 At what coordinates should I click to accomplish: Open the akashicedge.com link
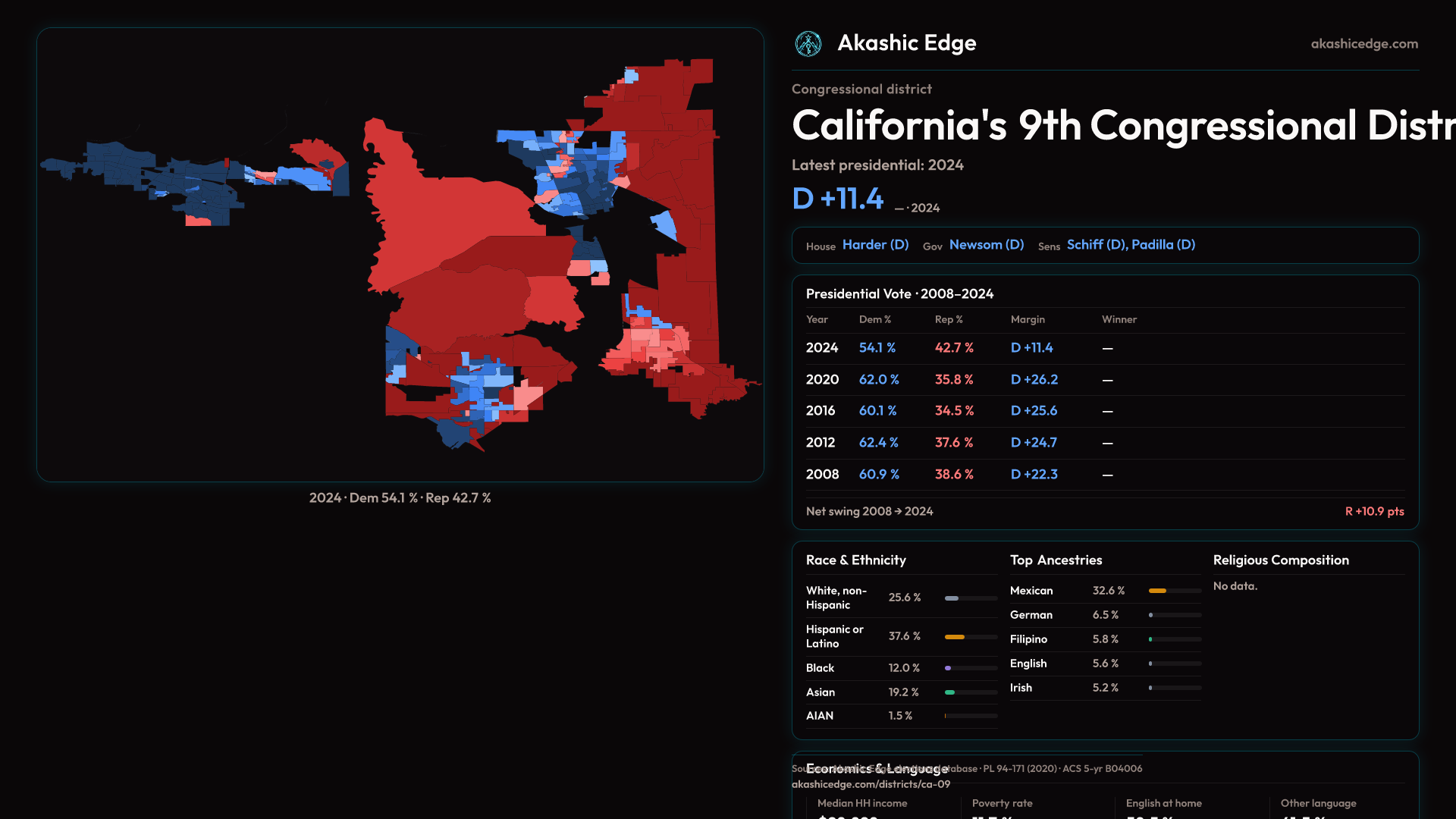1363,44
